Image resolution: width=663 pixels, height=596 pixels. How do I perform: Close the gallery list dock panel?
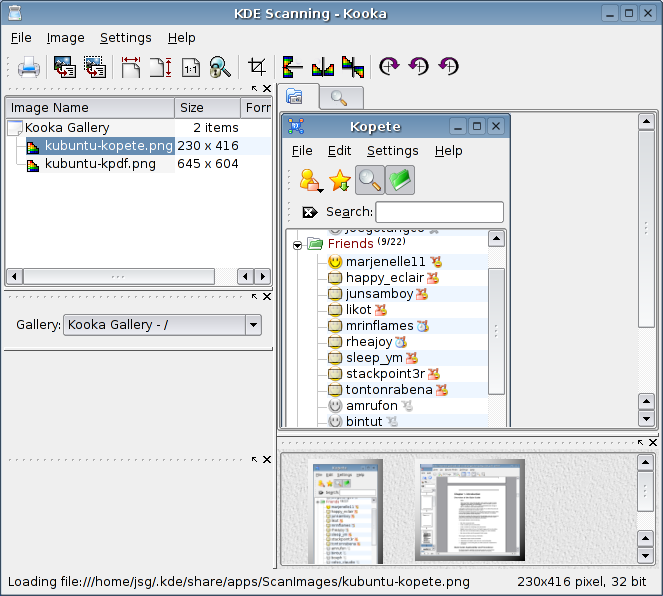point(267,88)
